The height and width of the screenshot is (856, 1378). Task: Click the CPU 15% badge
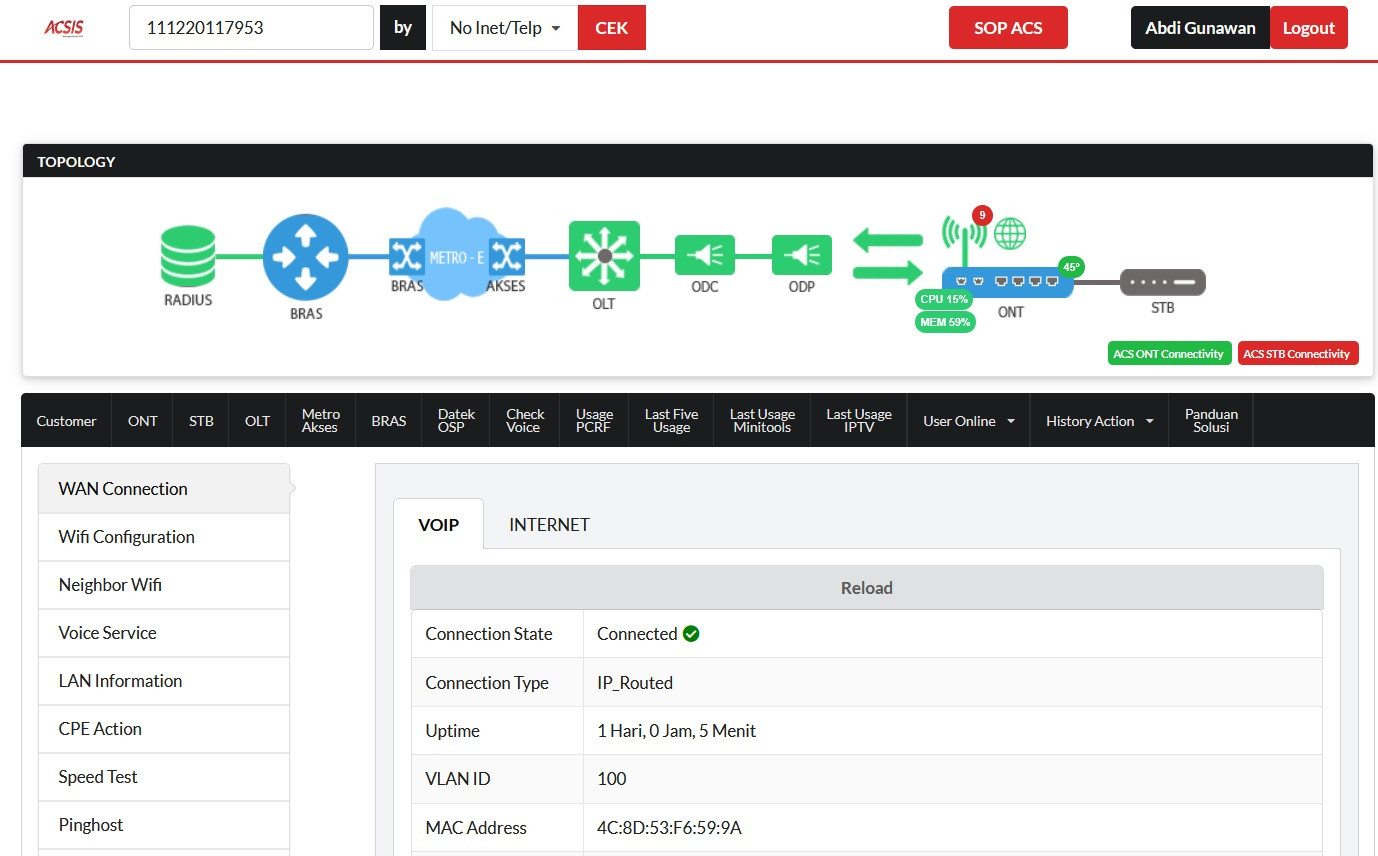[944, 299]
